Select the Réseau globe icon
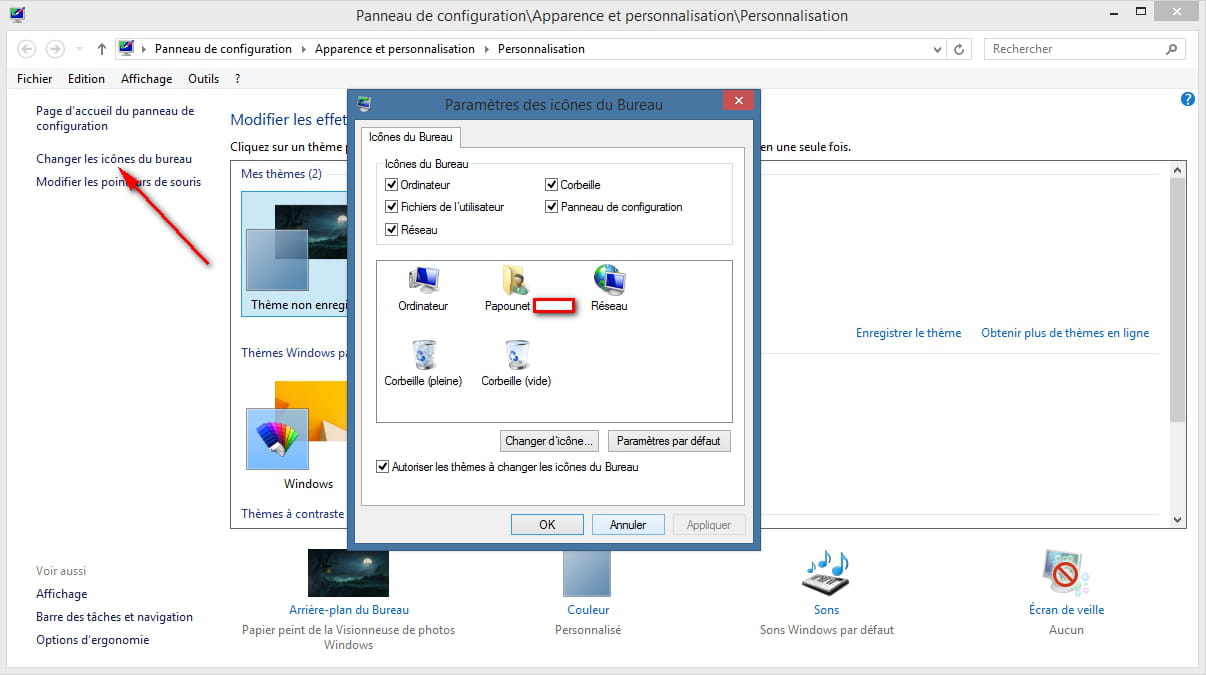 (608, 281)
